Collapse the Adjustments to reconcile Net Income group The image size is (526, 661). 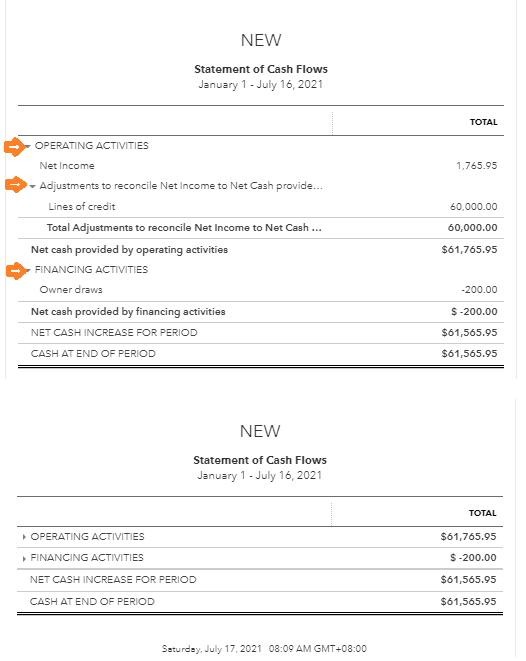click(x=32, y=186)
